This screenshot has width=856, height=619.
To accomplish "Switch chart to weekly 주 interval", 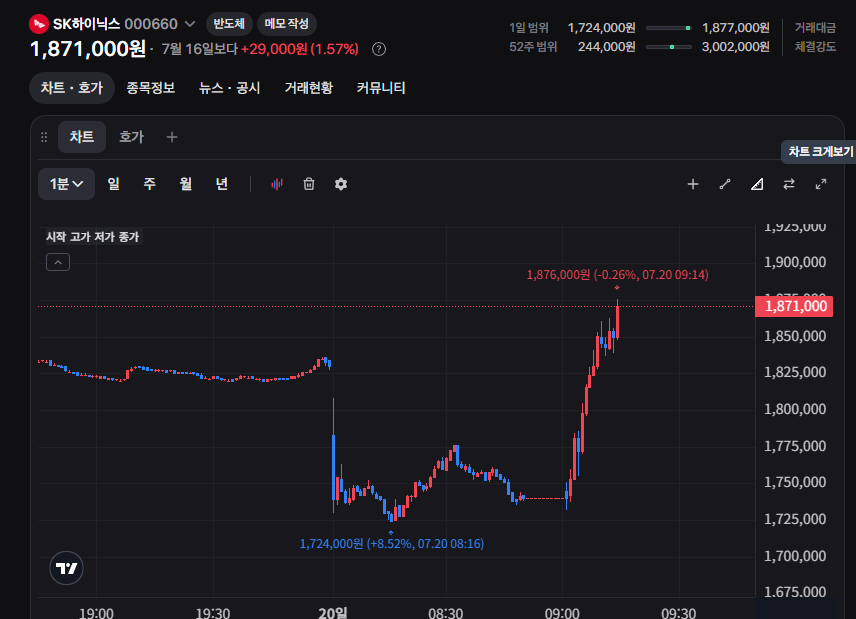I will [x=150, y=184].
